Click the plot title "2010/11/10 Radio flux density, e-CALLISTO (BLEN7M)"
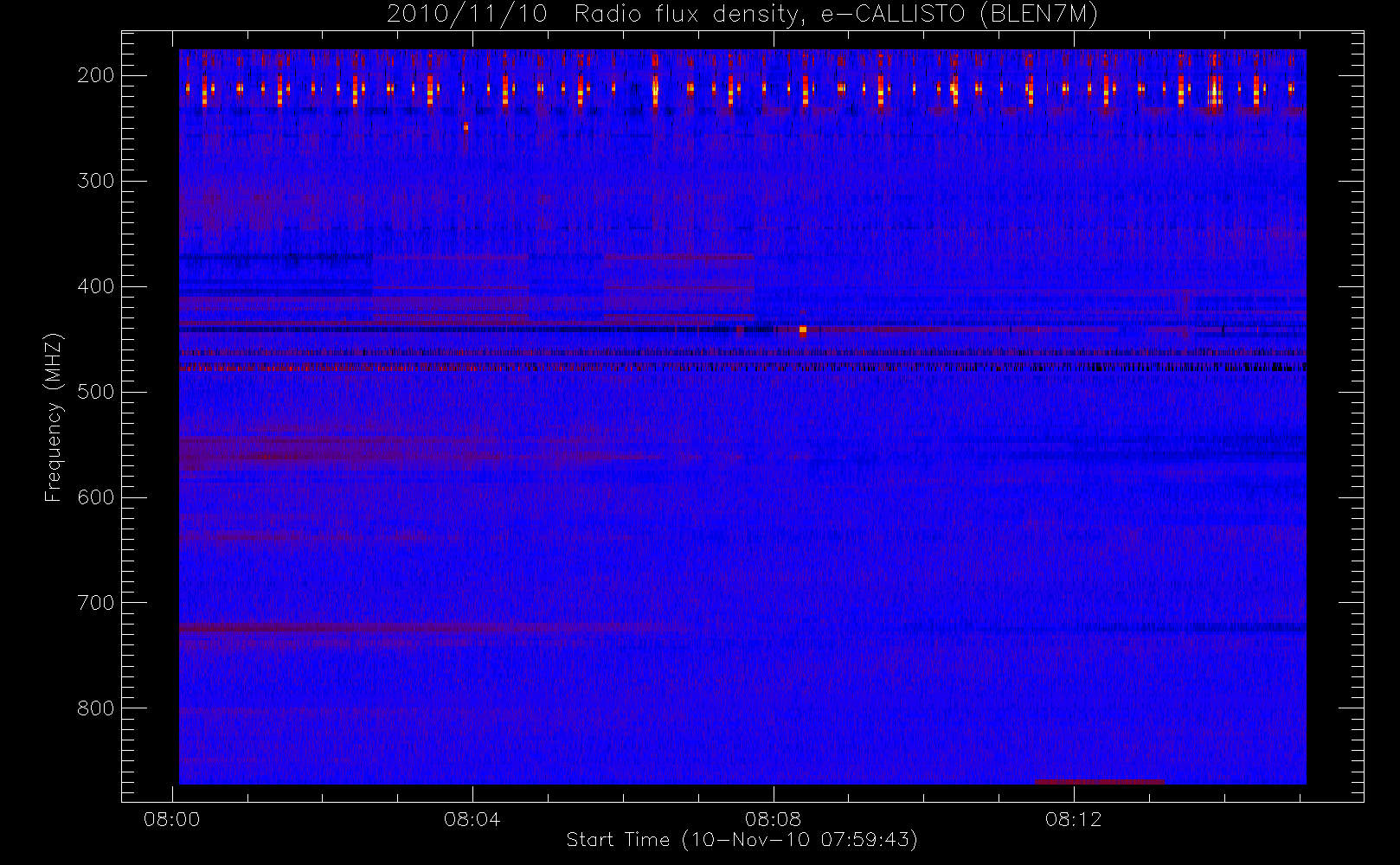 point(742,15)
